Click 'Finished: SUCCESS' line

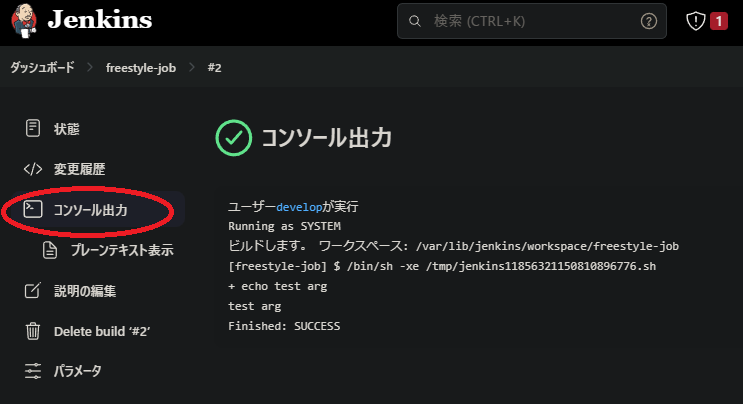point(284,326)
